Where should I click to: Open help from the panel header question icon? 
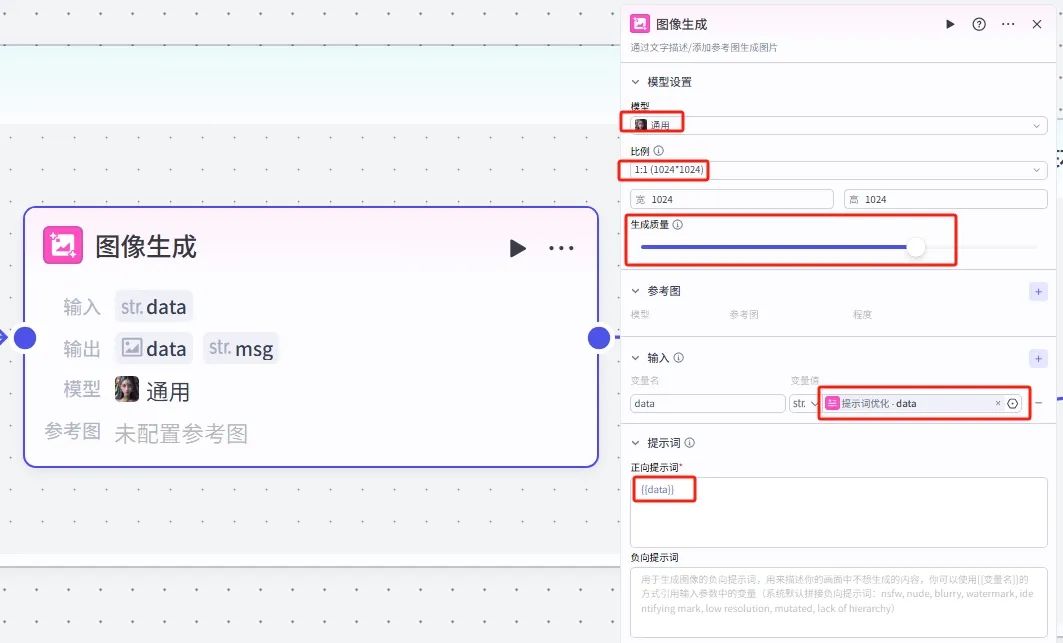tap(979, 24)
